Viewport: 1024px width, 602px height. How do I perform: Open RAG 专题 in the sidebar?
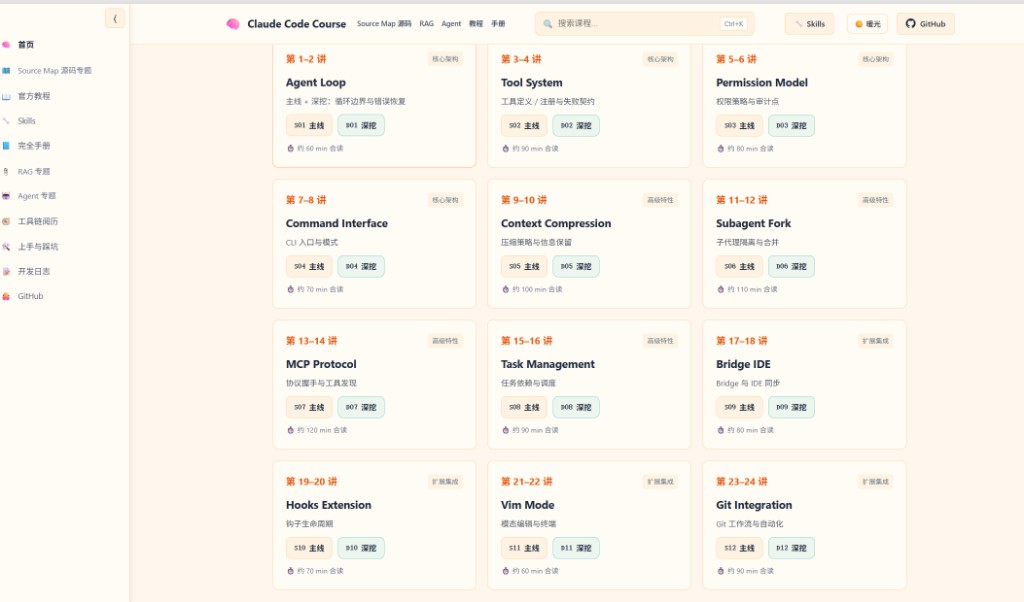pos(33,171)
